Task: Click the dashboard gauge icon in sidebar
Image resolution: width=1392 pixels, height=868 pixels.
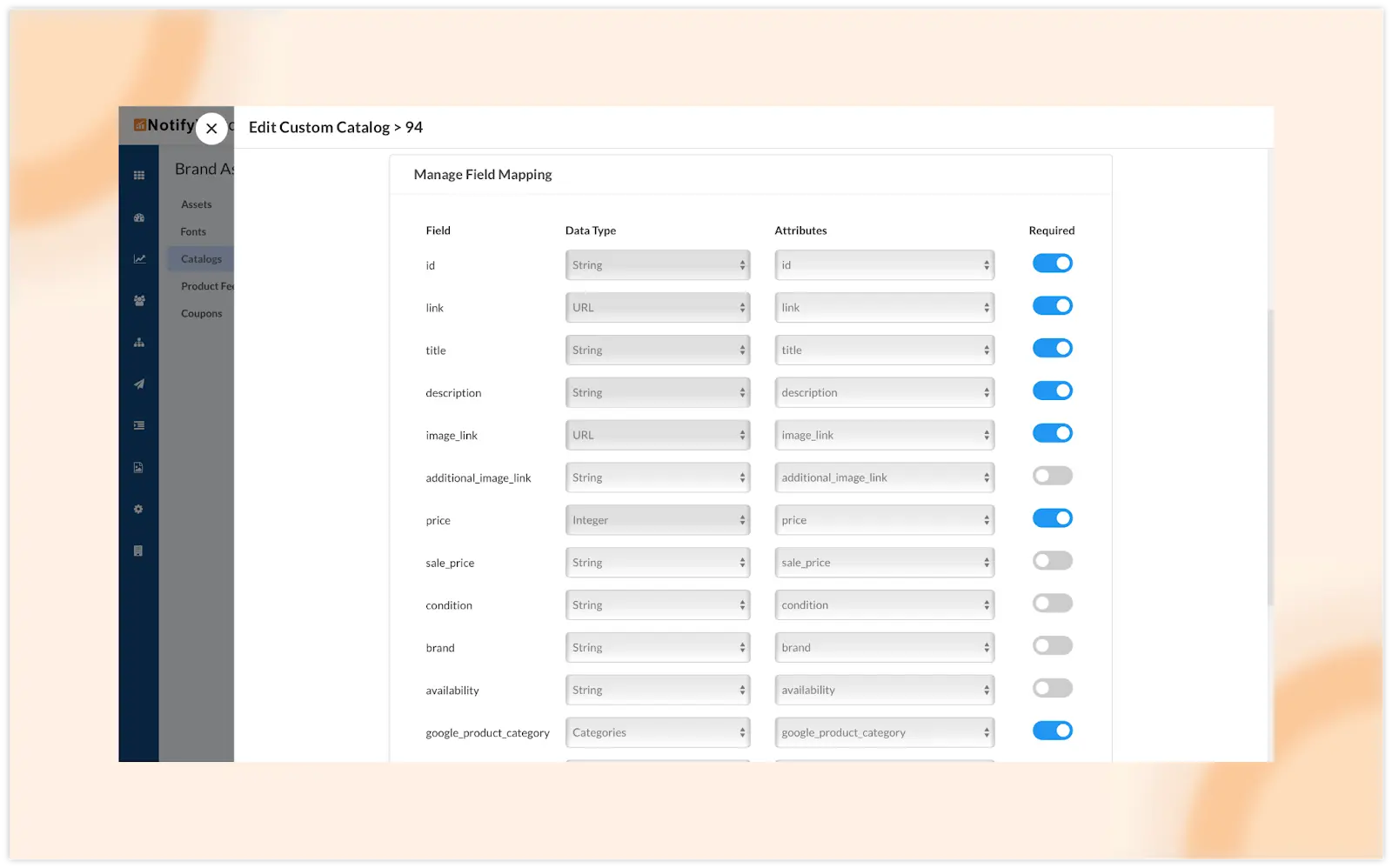Action: point(138,217)
